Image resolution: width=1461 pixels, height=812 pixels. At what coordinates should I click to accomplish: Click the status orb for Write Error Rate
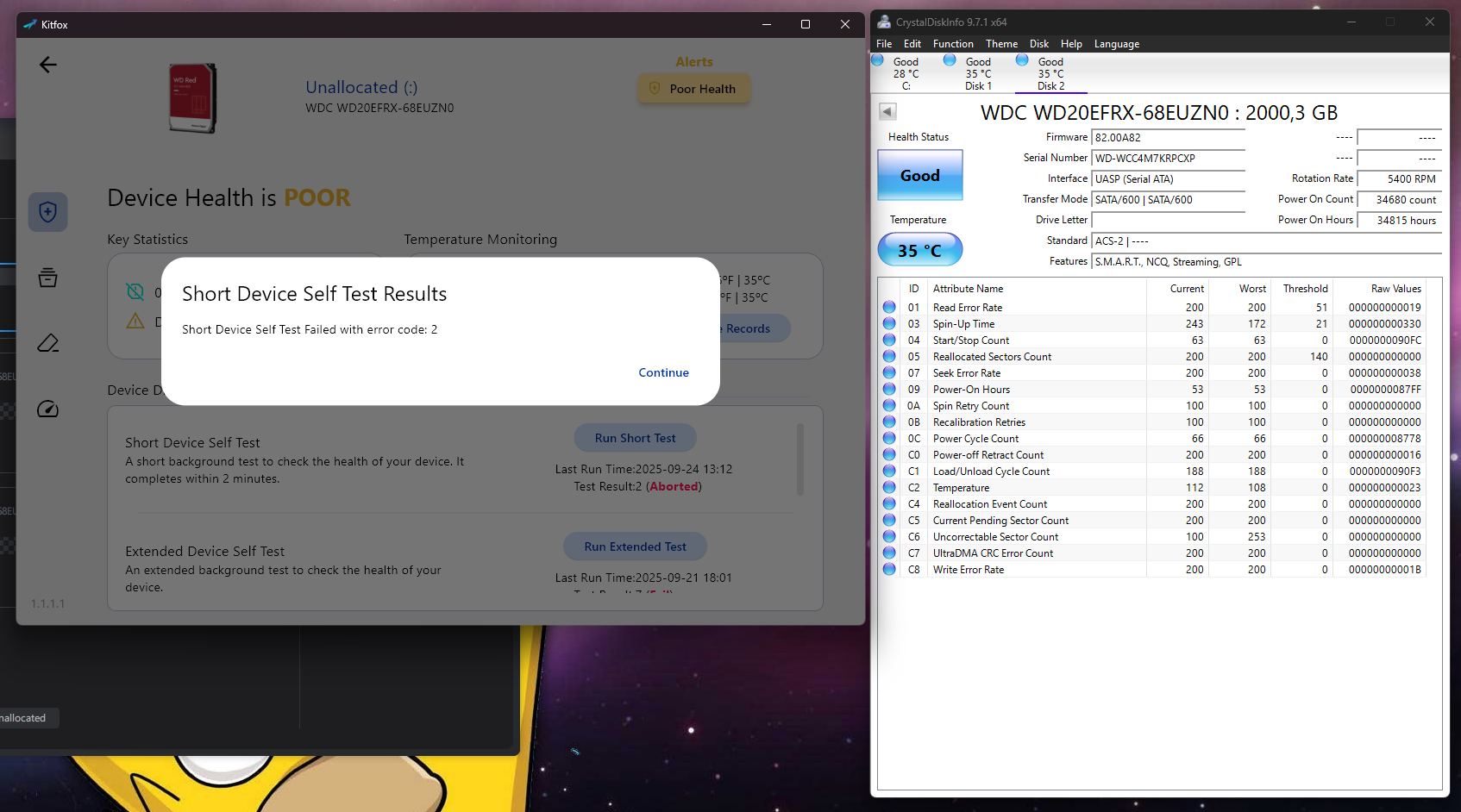[889, 569]
